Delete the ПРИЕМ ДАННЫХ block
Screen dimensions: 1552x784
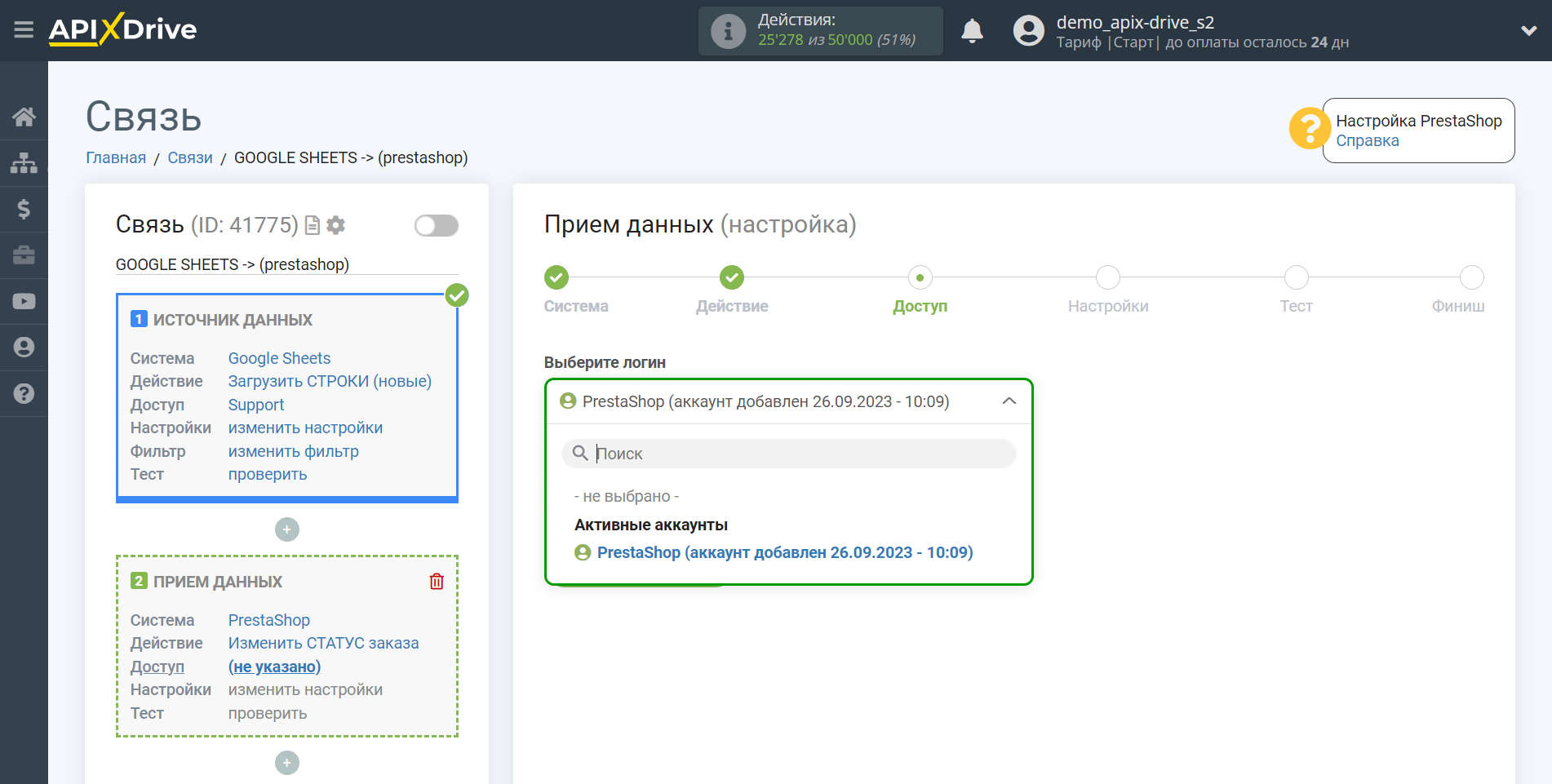[x=437, y=581]
